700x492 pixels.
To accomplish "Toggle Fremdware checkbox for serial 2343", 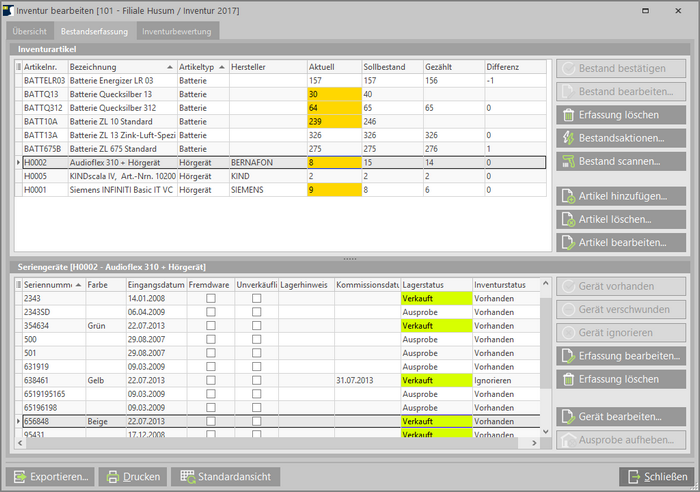I will tap(210, 298).
